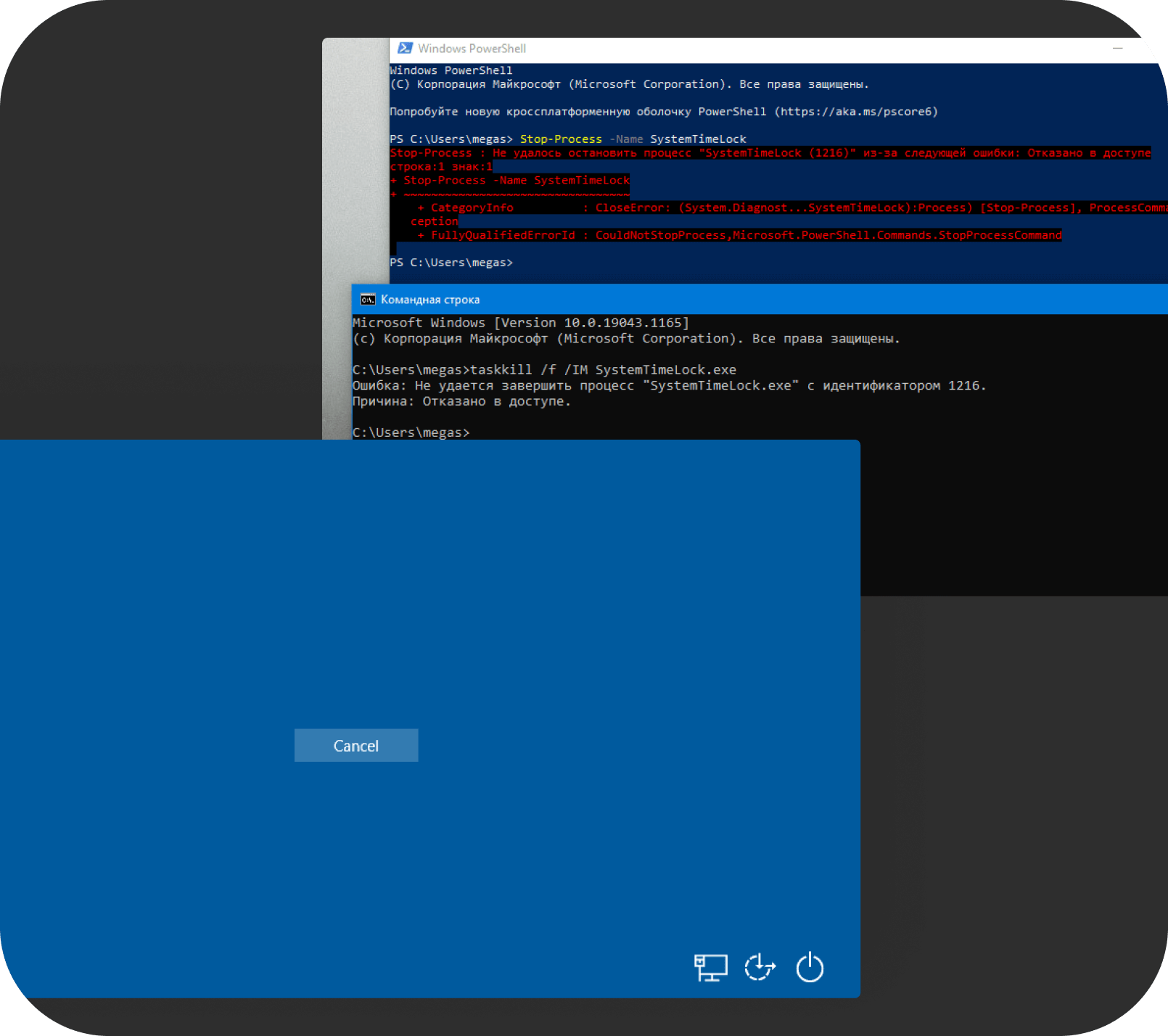Screen dimensions: 1168x1036
Task: Click the yellow Stop-Process command text
Action: tap(561, 139)
